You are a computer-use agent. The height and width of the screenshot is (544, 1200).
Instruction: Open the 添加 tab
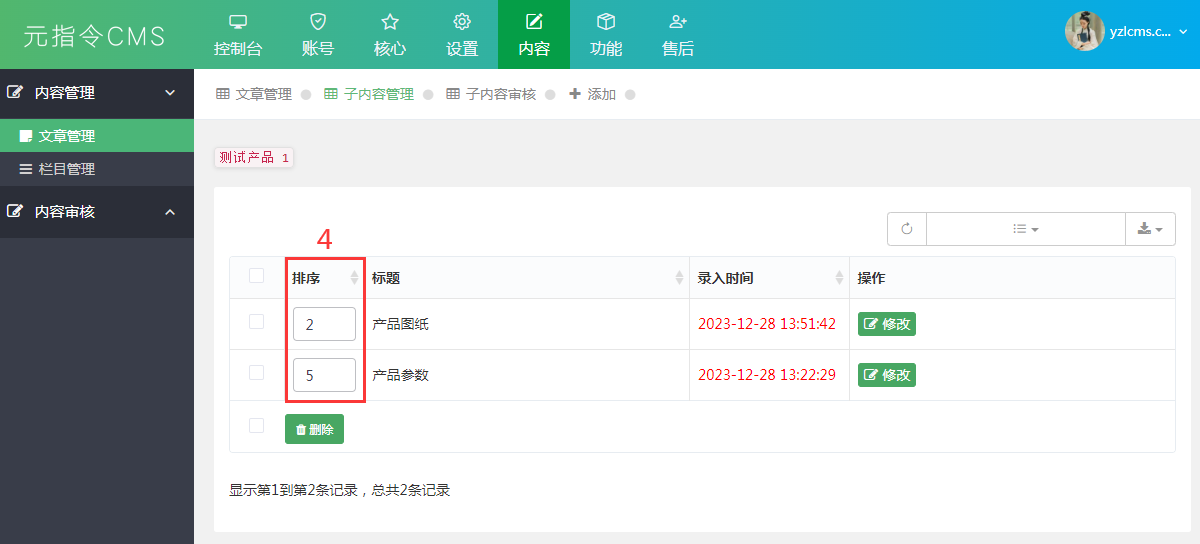(x=592, y=94)
